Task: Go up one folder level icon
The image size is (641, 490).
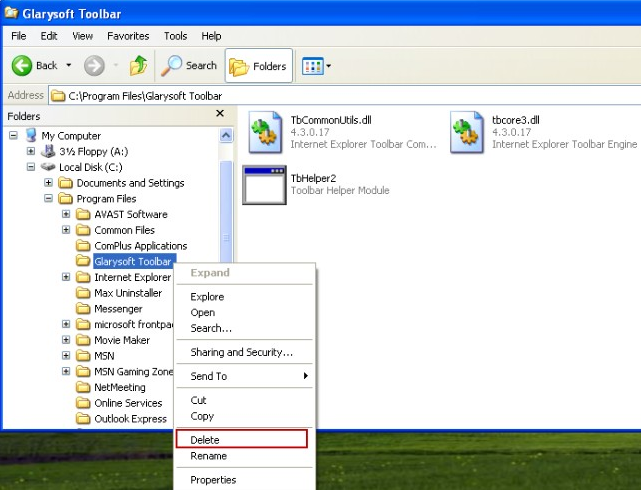Action: tap(139, 65)
